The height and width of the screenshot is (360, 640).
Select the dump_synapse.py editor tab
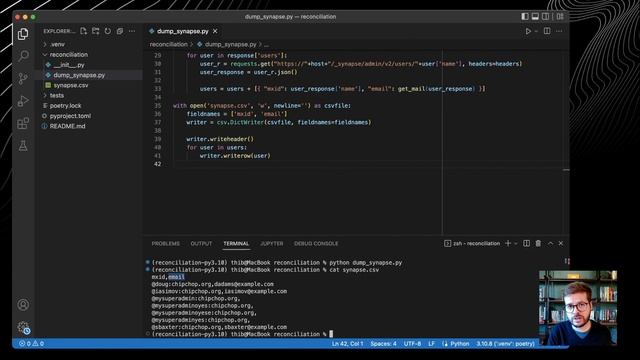point(182,31)
